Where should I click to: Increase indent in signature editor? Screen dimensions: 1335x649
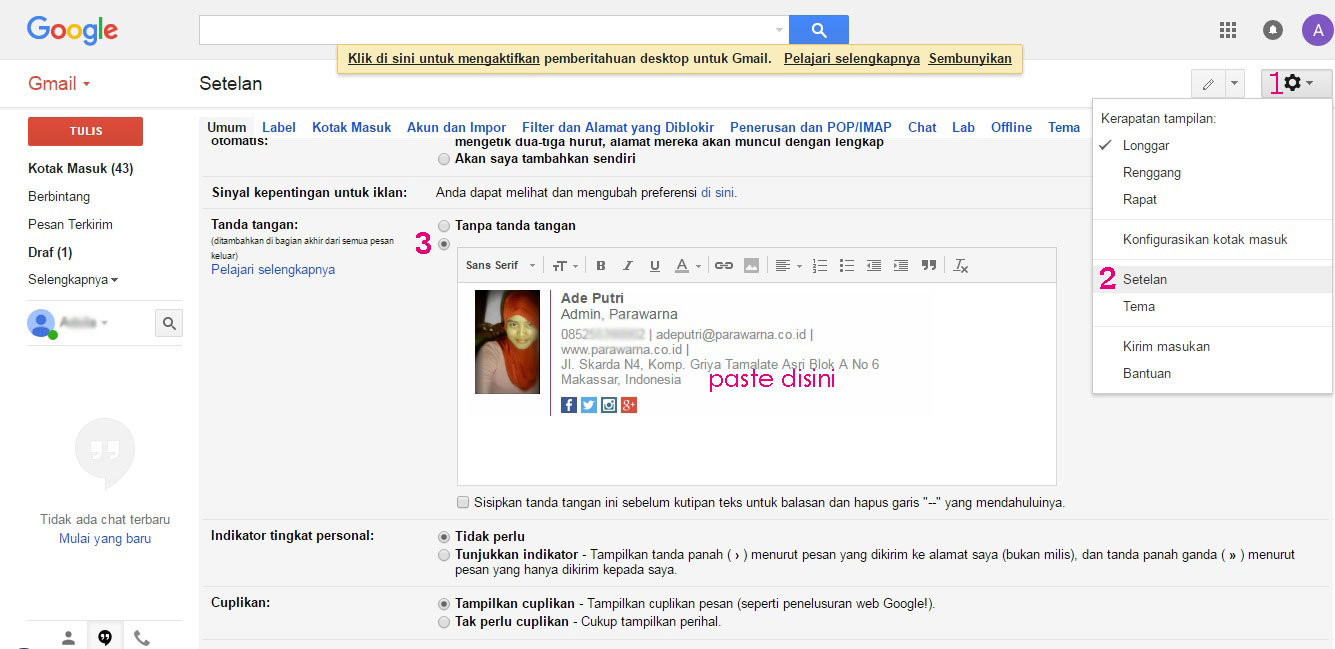click(901, 265)
